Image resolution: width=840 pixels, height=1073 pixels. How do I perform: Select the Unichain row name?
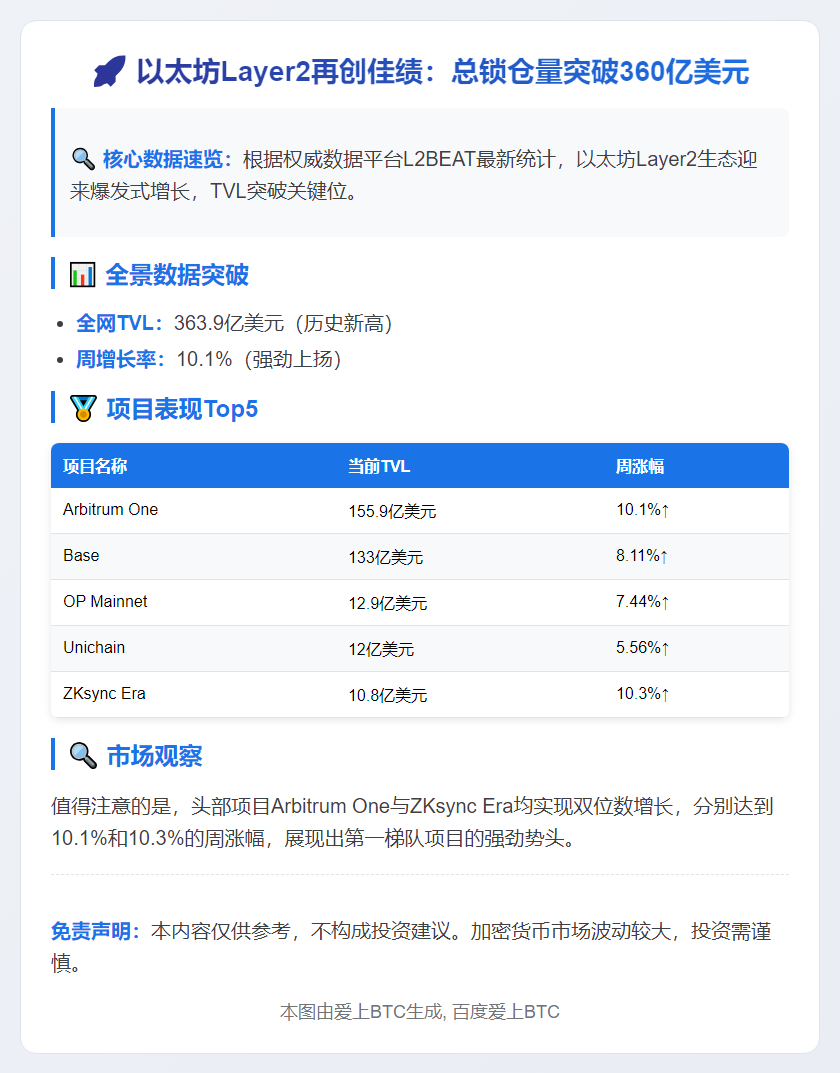[x=94, y=647]
